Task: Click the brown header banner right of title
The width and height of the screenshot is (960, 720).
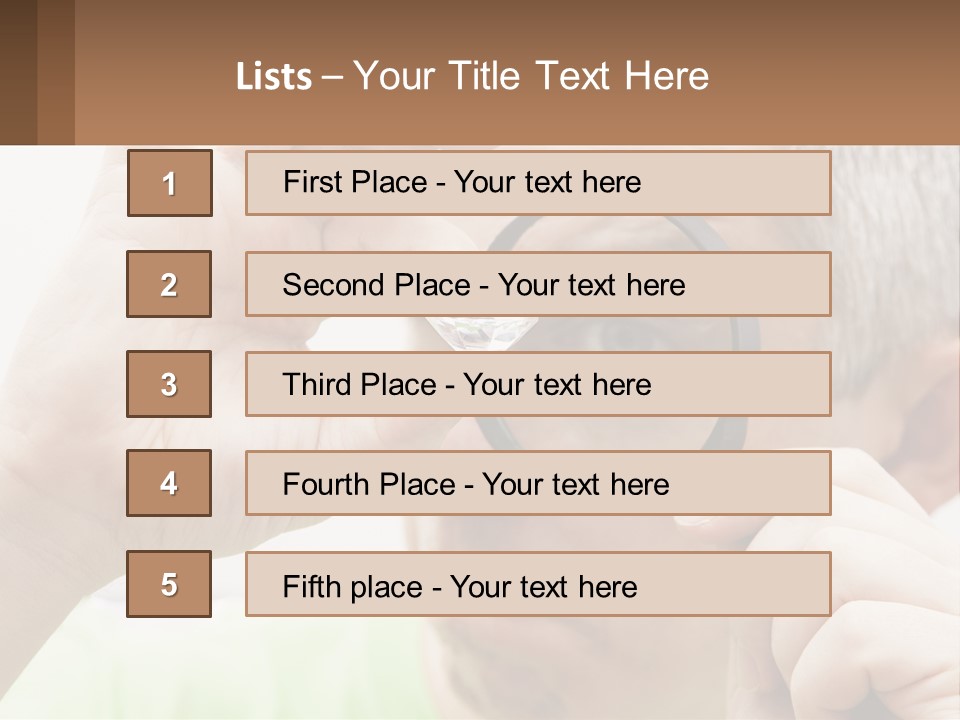Action: [840, 75]
